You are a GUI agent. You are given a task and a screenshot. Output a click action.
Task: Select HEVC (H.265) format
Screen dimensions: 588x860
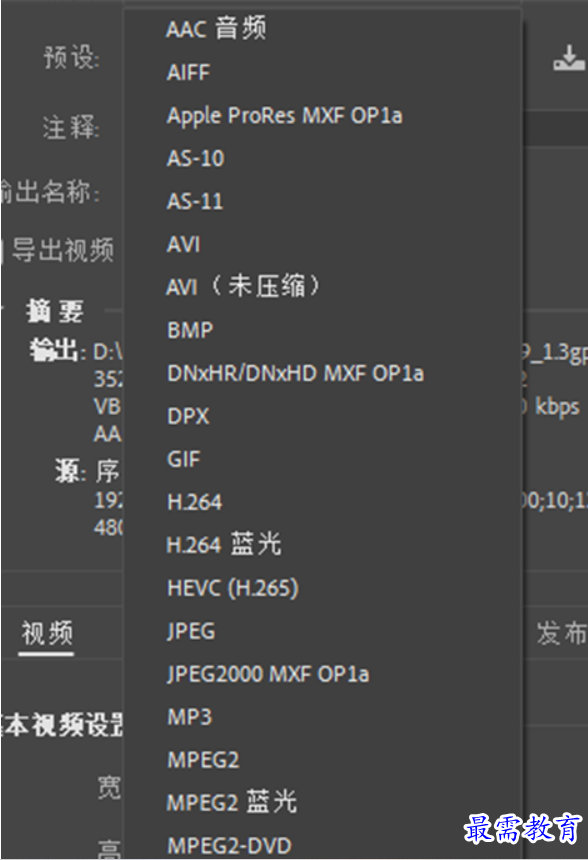(x=233, y=588)
